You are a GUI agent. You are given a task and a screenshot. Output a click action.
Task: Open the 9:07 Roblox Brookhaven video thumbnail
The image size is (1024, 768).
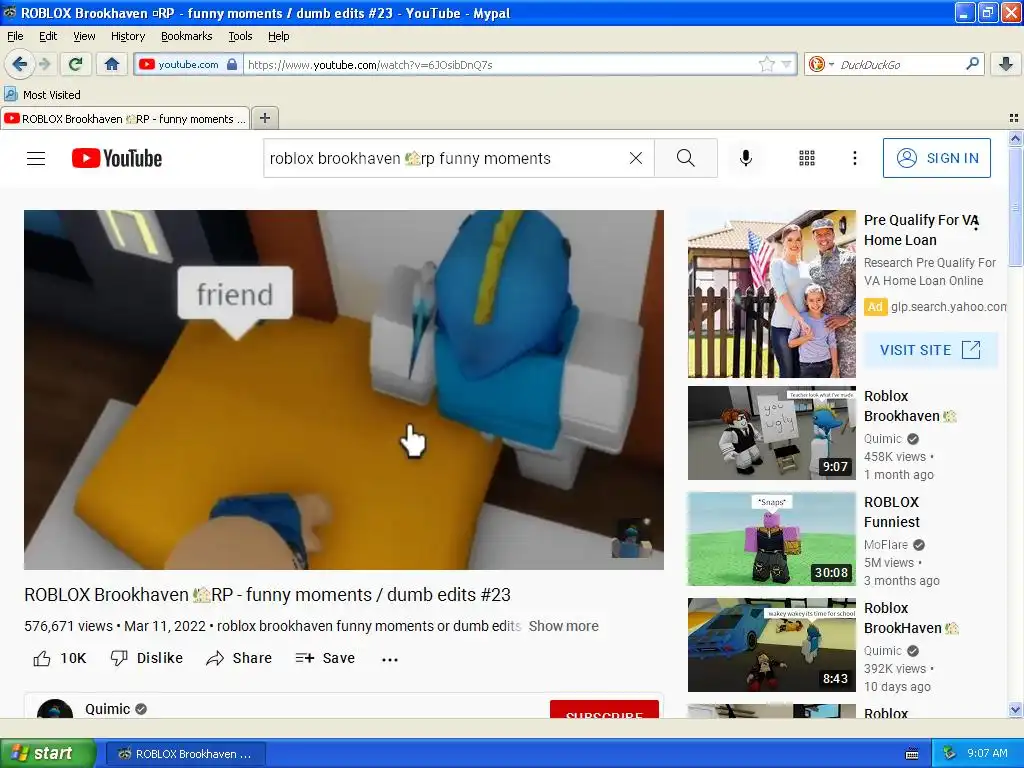click(x=771, y=433)
